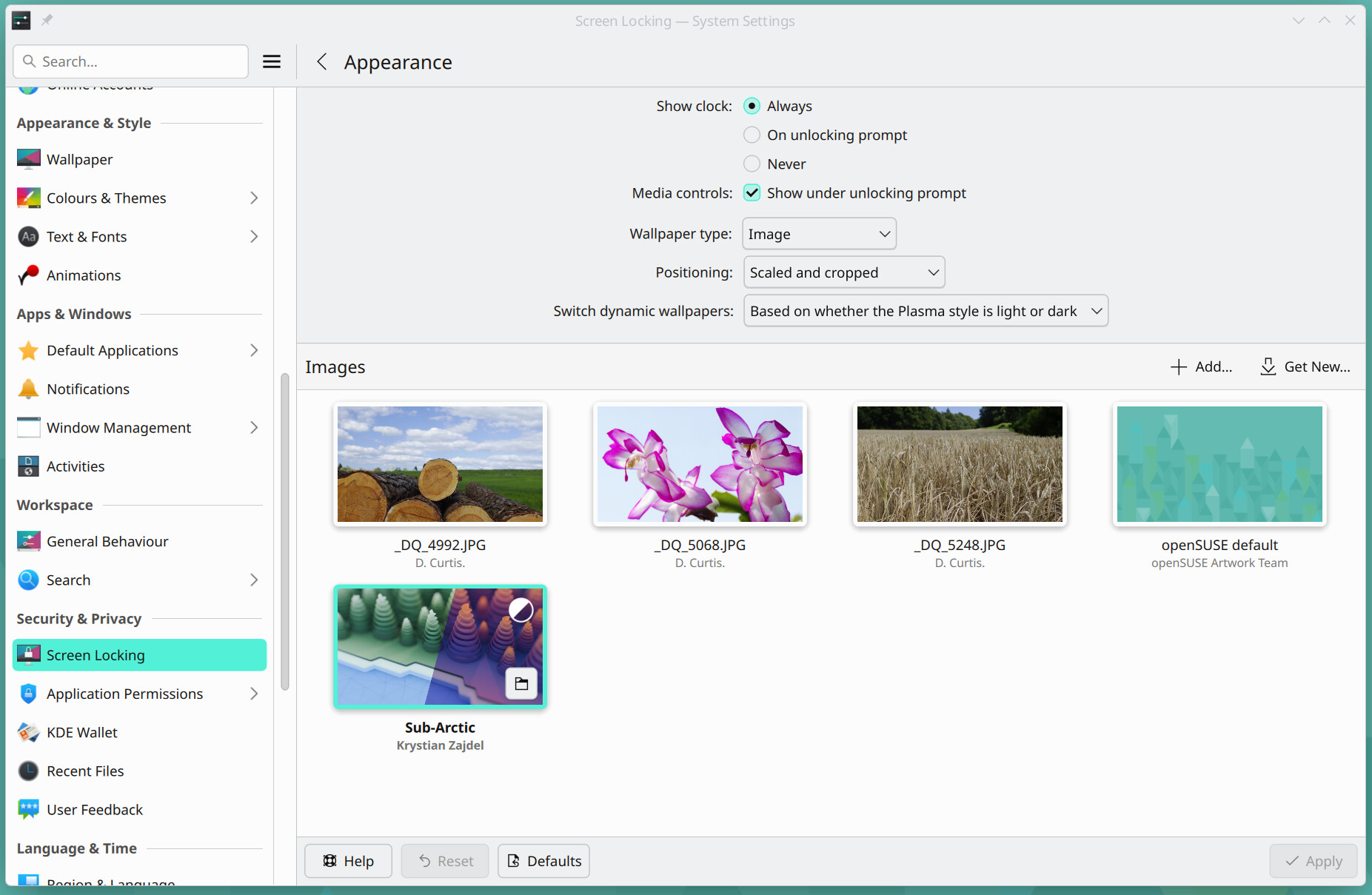
Task: Select the openSUSE default wallpaper thumbnail
Action: [x=1219, y=464]
